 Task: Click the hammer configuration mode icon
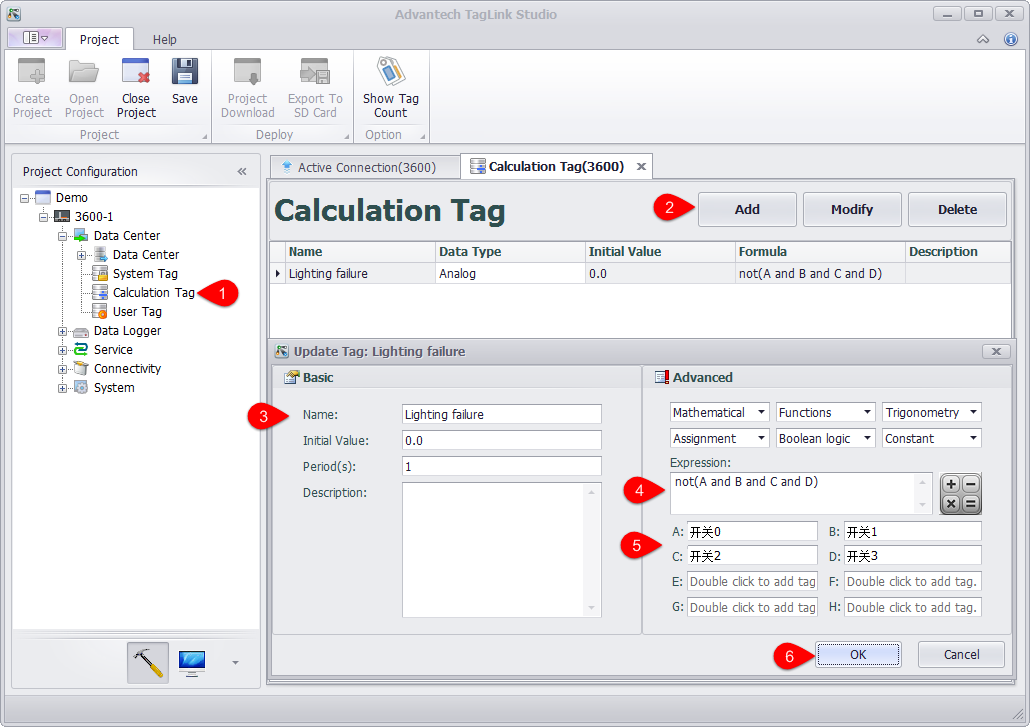click(x=148, y=662)
